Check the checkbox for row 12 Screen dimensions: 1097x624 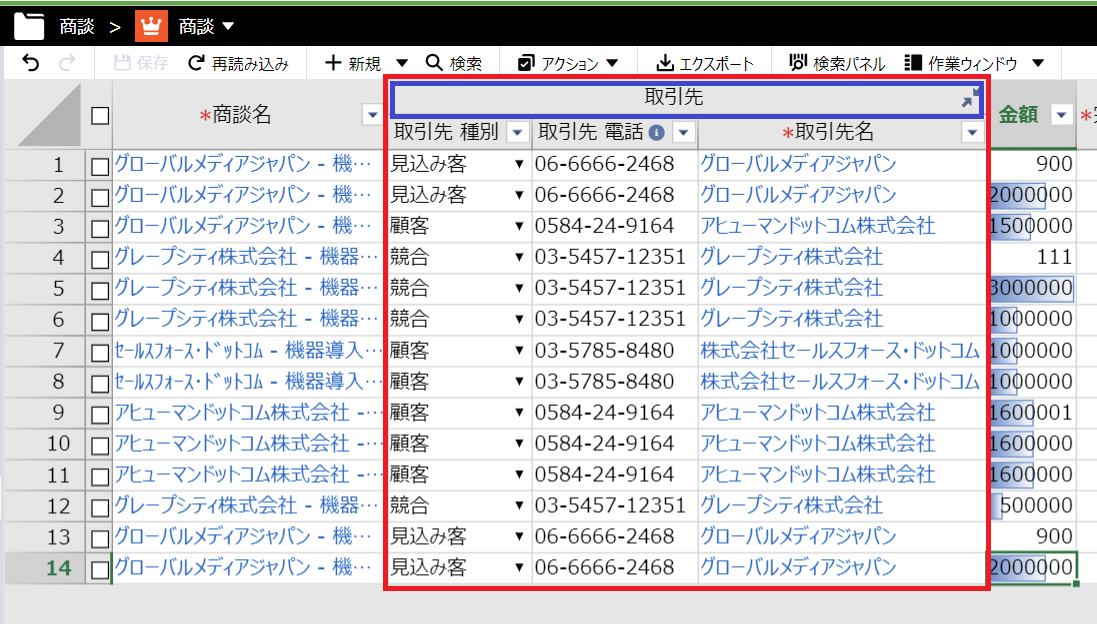coord(100,507)
